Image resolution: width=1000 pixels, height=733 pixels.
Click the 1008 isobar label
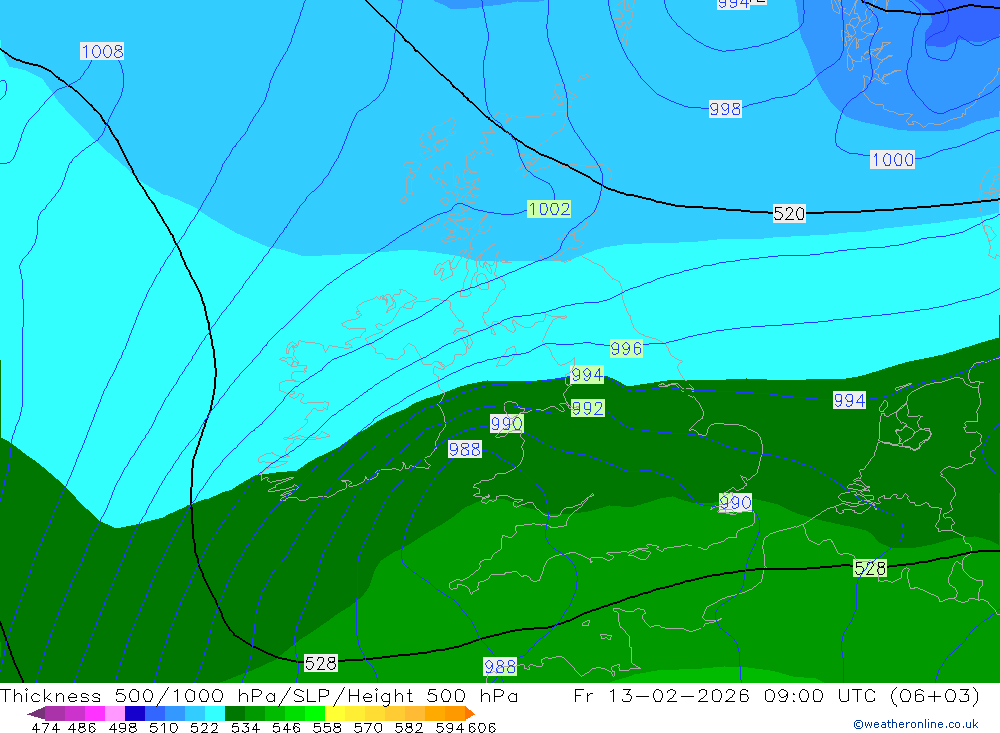tap(102, 51)
